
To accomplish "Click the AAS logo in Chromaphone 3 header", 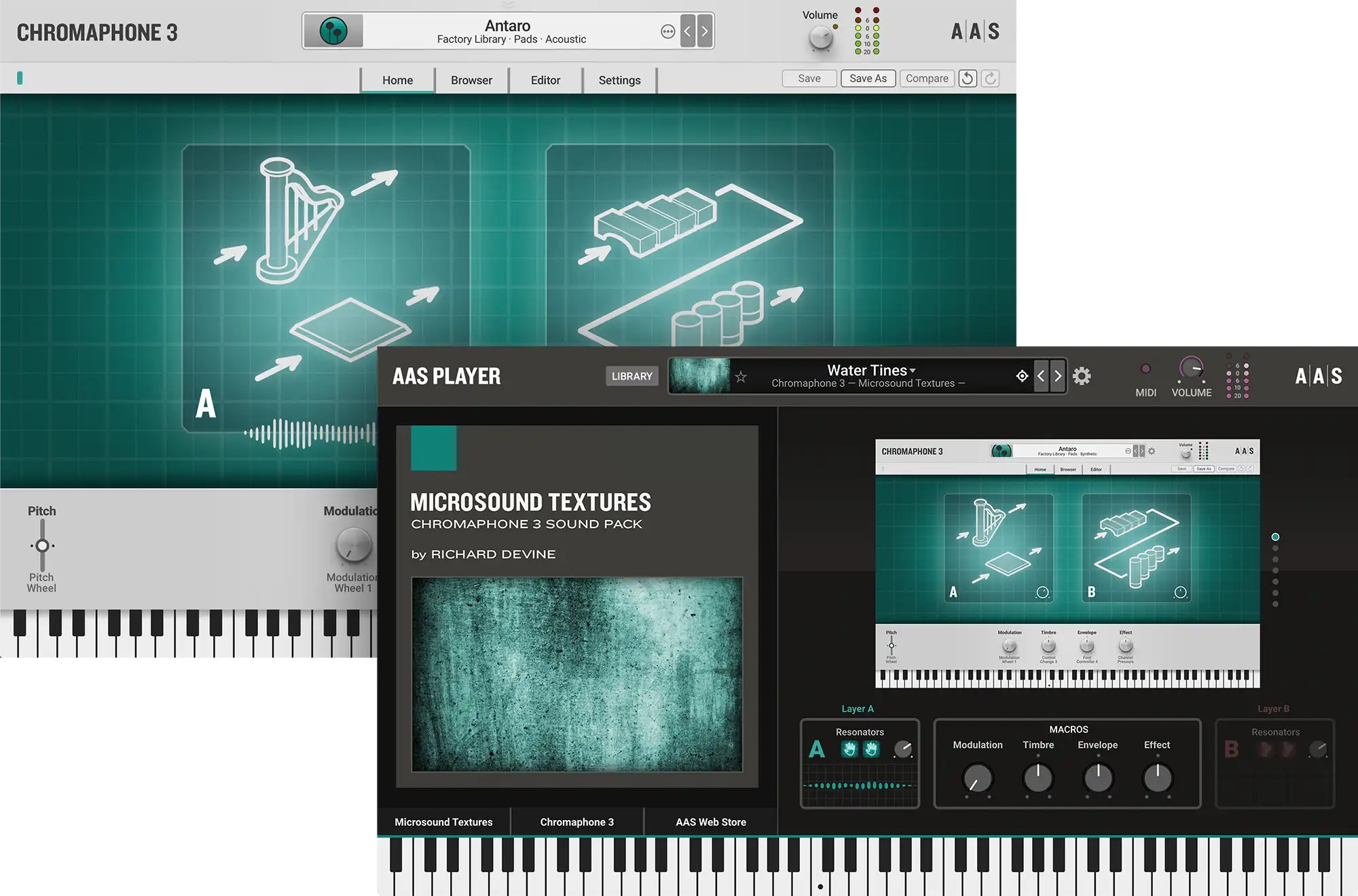I will 975,31.
